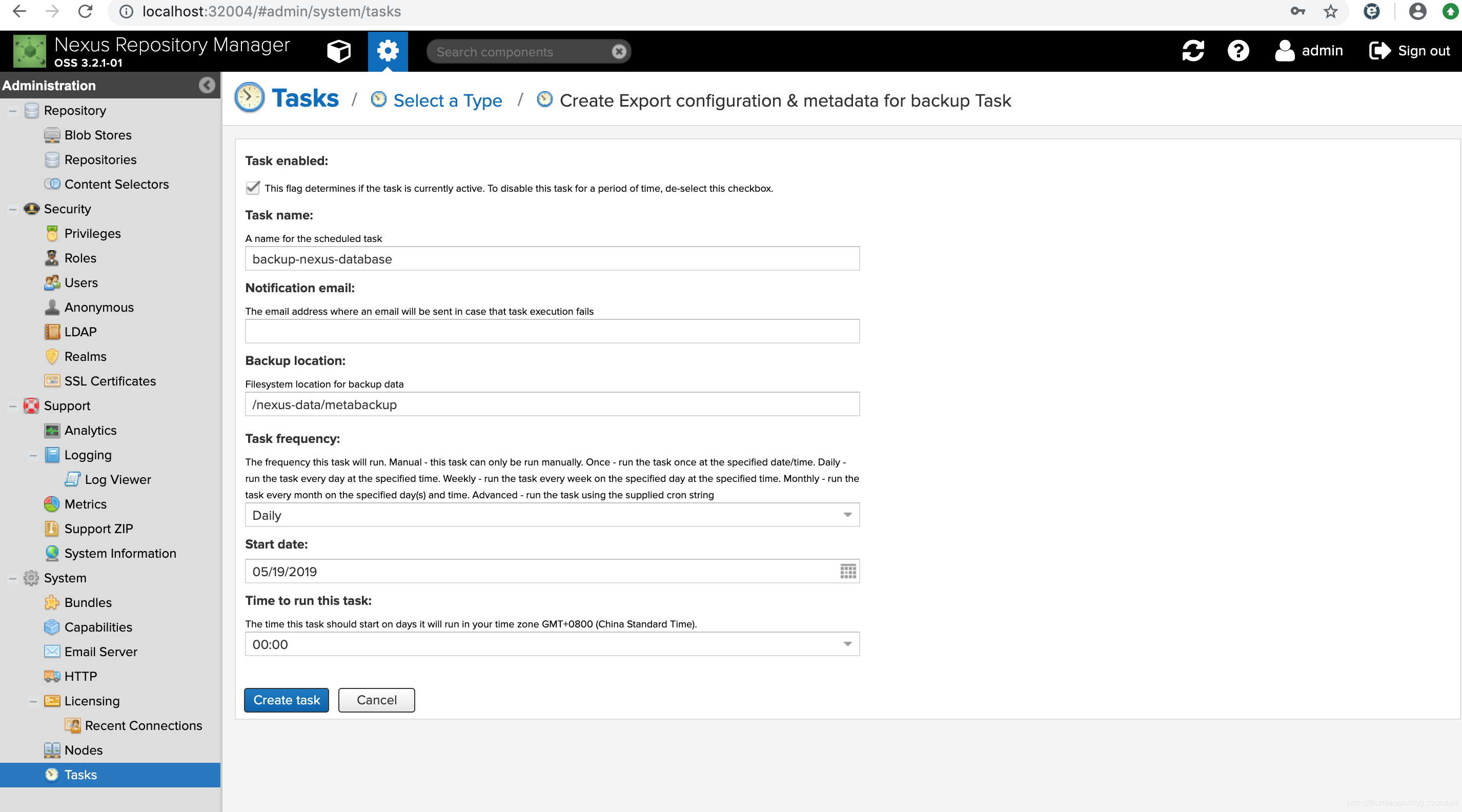Collapse the Security tree node
Viewport: 1462px width, 812px height.
coord(12,209)
